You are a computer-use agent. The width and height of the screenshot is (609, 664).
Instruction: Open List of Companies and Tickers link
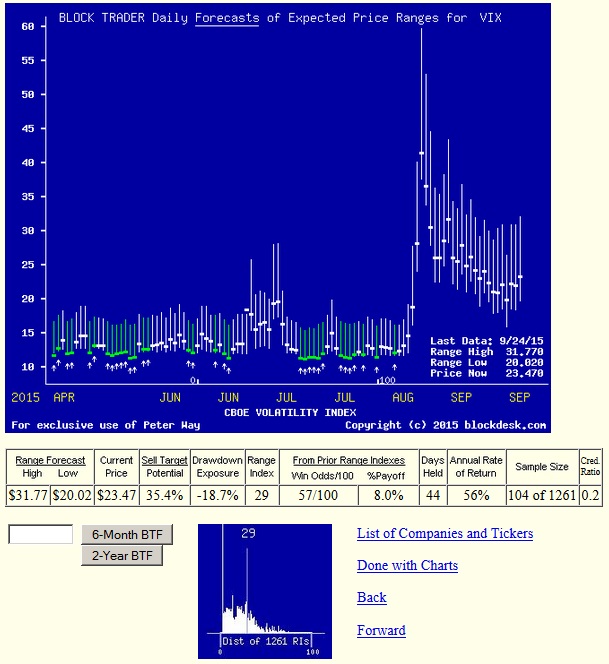[445, 534]
